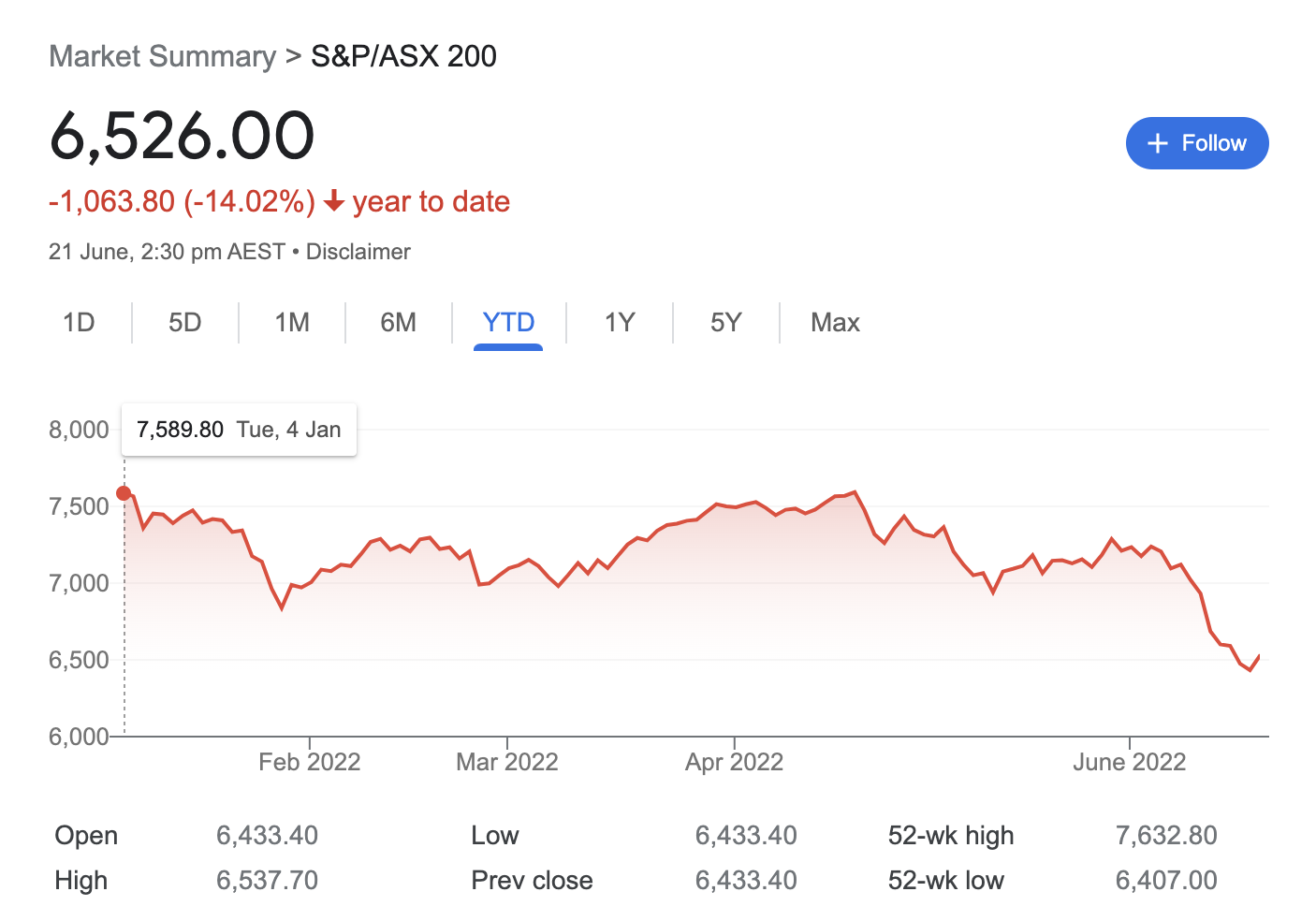Select the YTD tab
1316x921 pixels.
508,323
